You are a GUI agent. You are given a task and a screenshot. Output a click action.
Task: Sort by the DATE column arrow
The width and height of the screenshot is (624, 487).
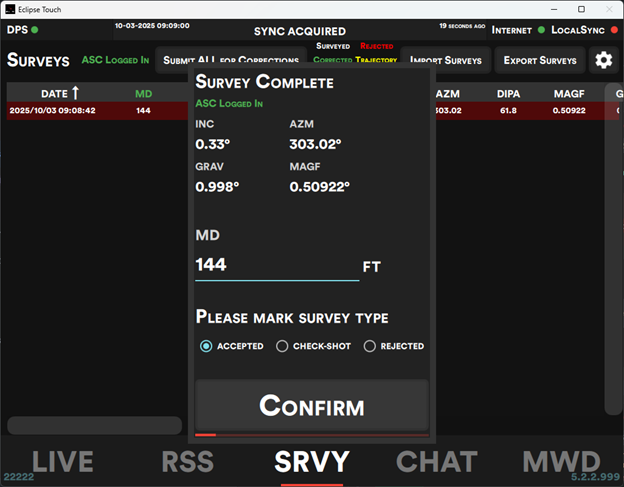(x=75, y=93)
